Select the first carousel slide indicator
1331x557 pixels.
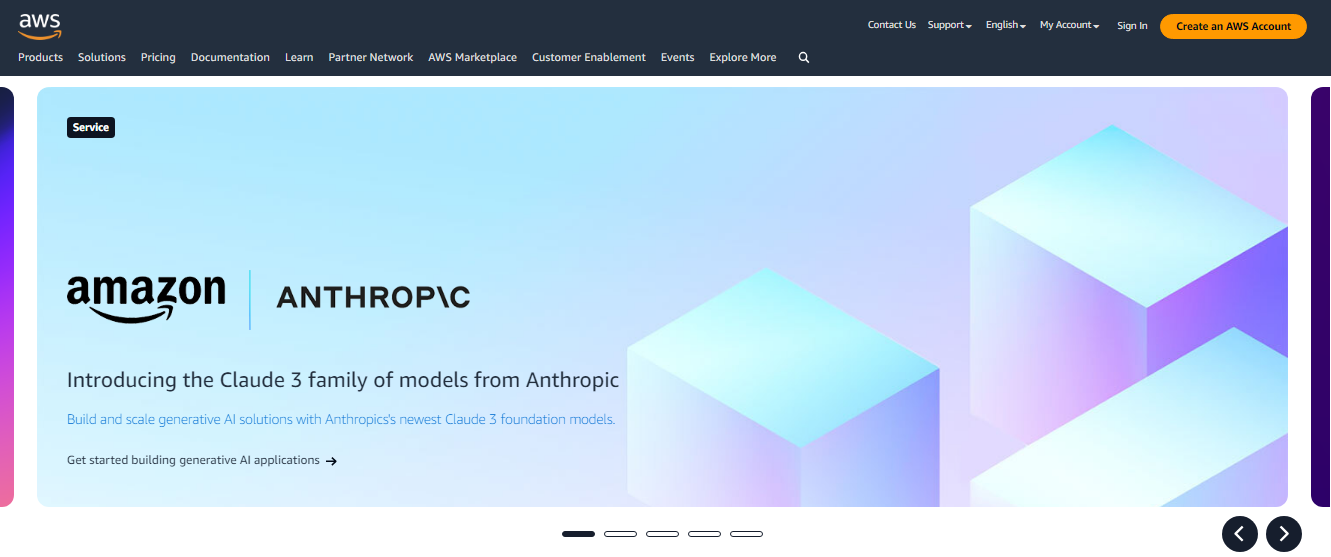coord(578,534)
